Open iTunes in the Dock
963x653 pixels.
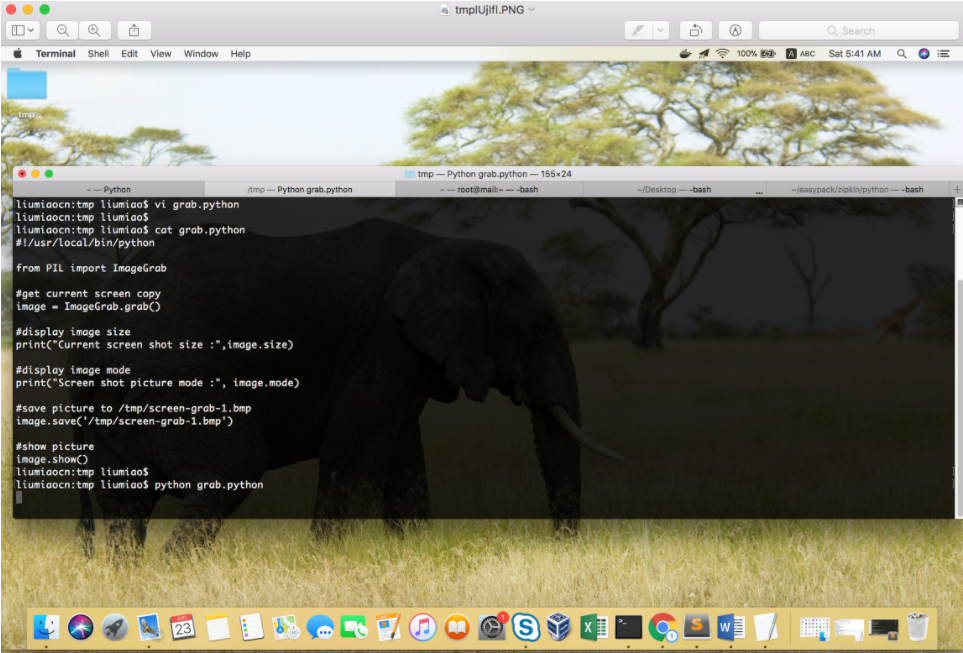(423, 627)
